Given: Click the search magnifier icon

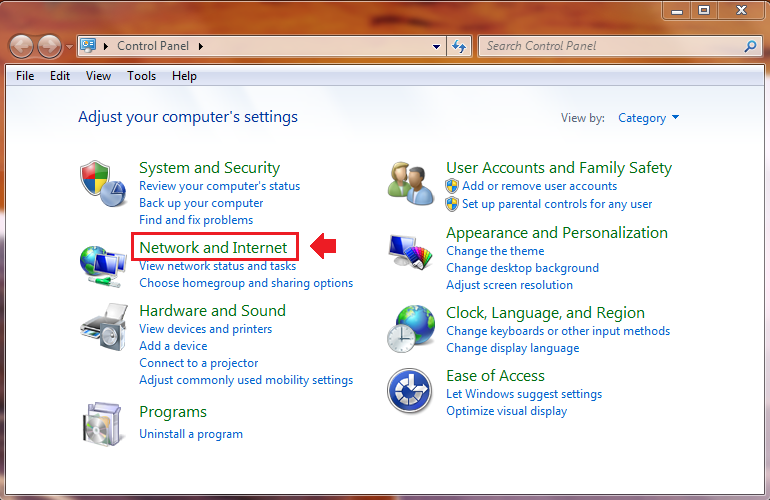Looking at the screenshot, I should (750, 46).
